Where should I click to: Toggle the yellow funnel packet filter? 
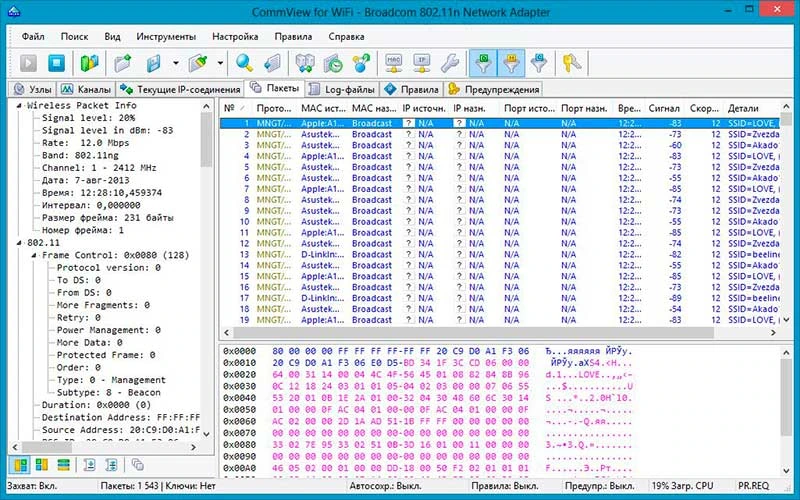tap(511, 63)
